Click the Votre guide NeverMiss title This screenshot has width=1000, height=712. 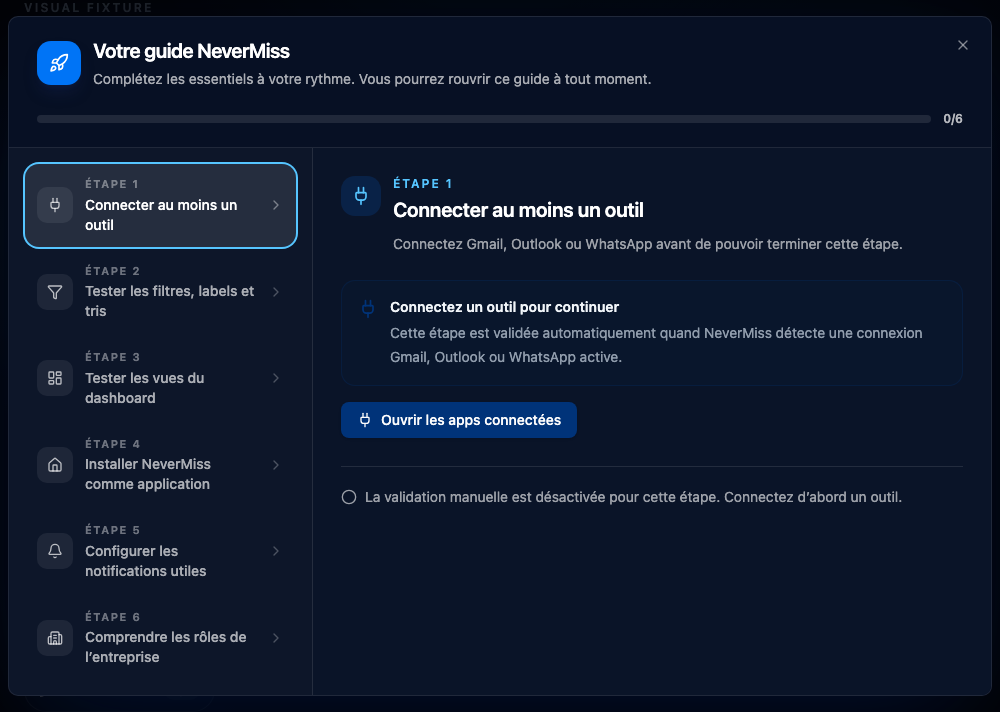click(191, 51)
